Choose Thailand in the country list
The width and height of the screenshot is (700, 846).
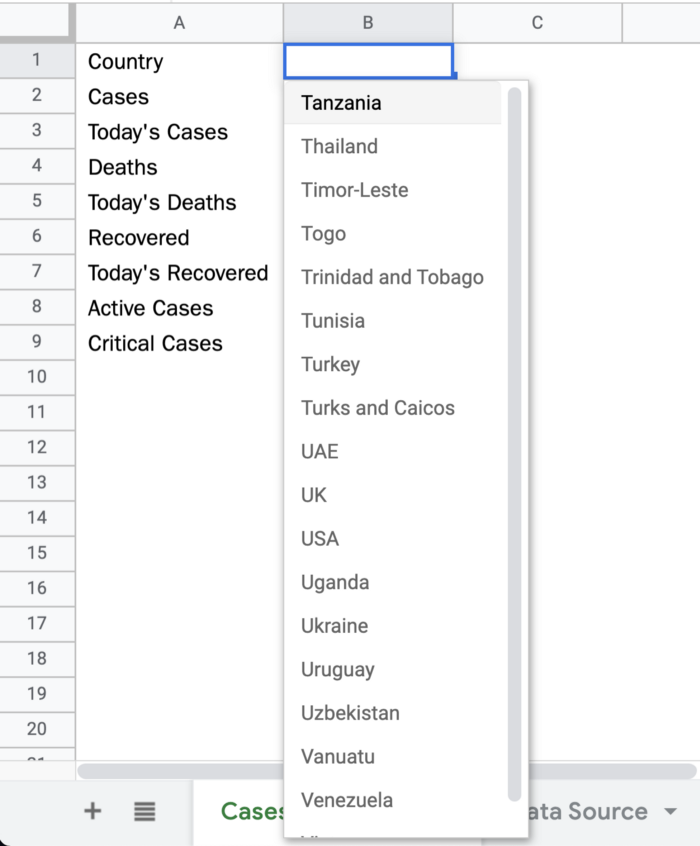pyautogui.click(x=339, y=146)
